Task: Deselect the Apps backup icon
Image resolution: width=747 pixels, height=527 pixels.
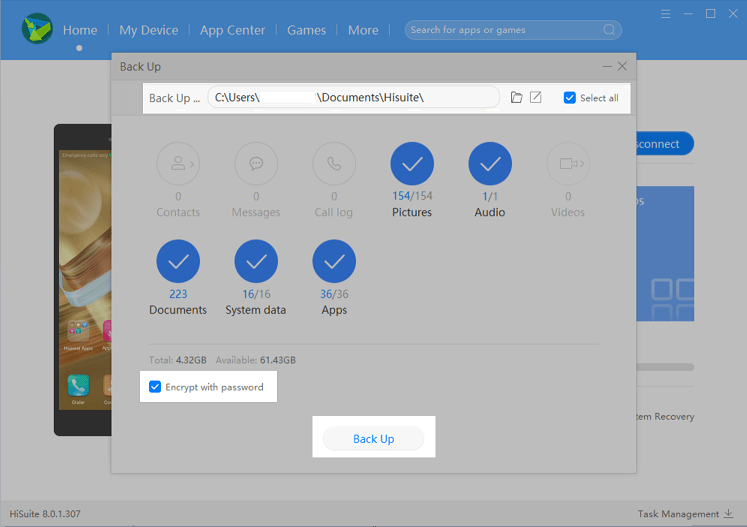Action: 334,262
